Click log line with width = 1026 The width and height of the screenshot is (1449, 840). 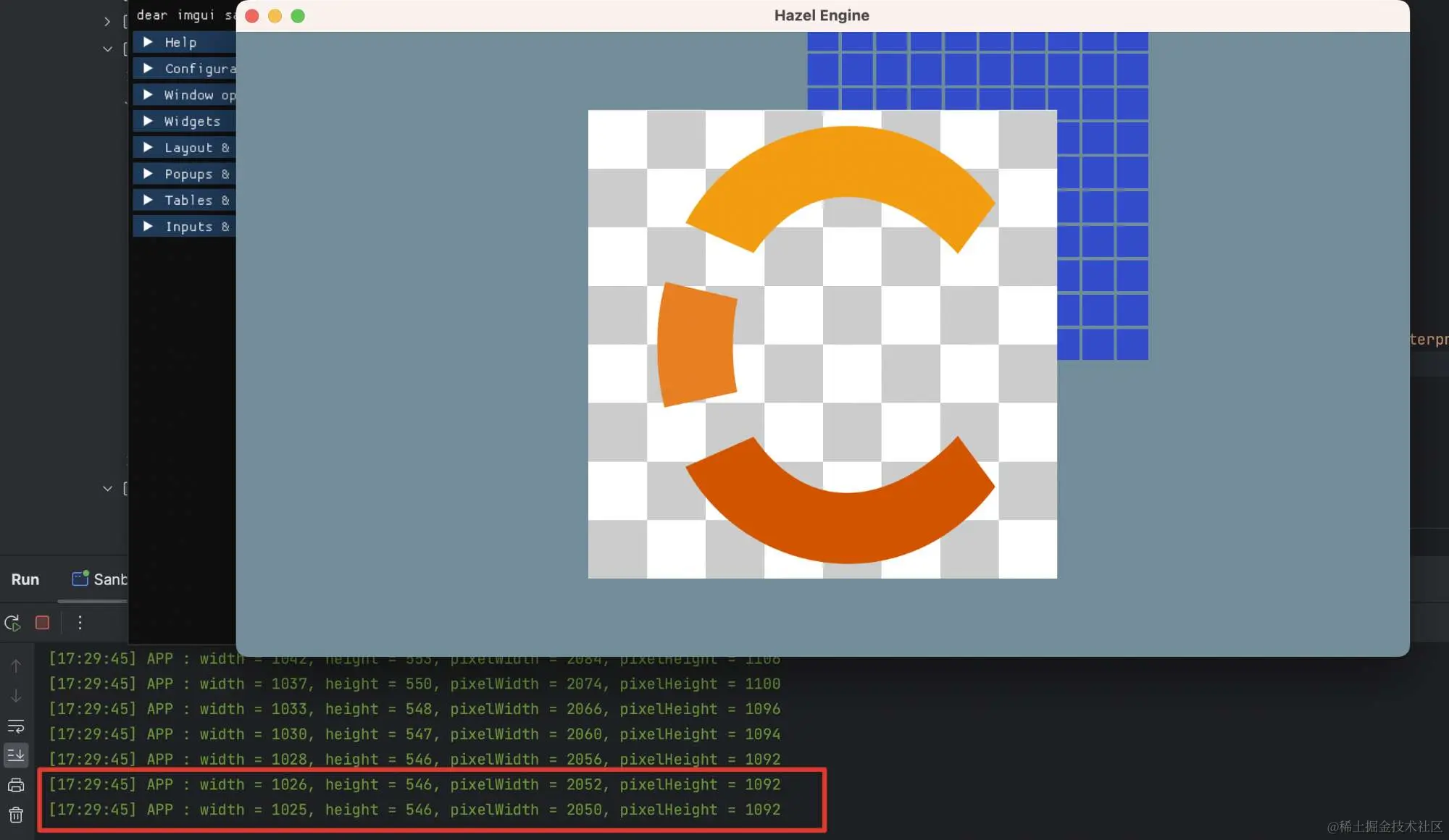(x=414, y=784)
